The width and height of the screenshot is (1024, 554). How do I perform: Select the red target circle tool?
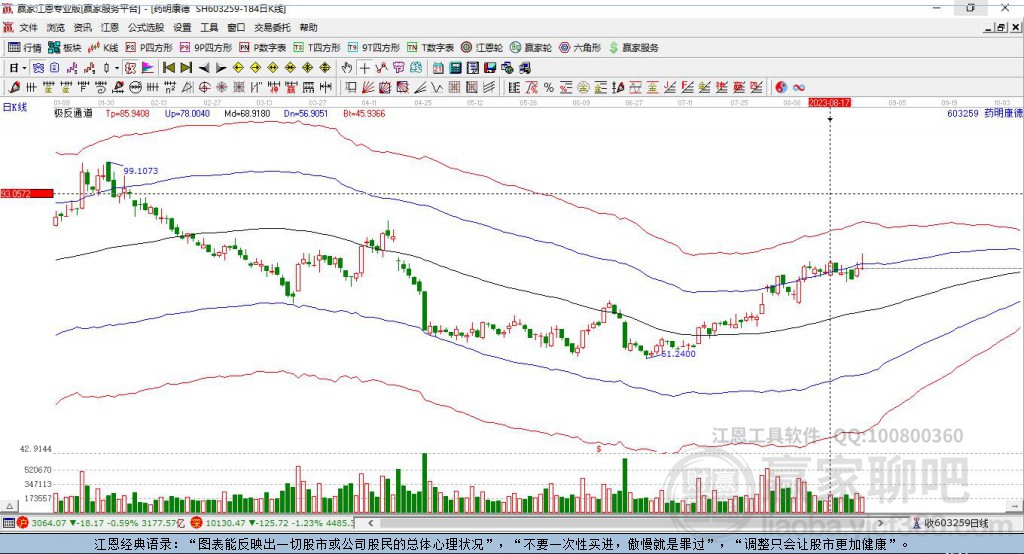tap(204, 88)
